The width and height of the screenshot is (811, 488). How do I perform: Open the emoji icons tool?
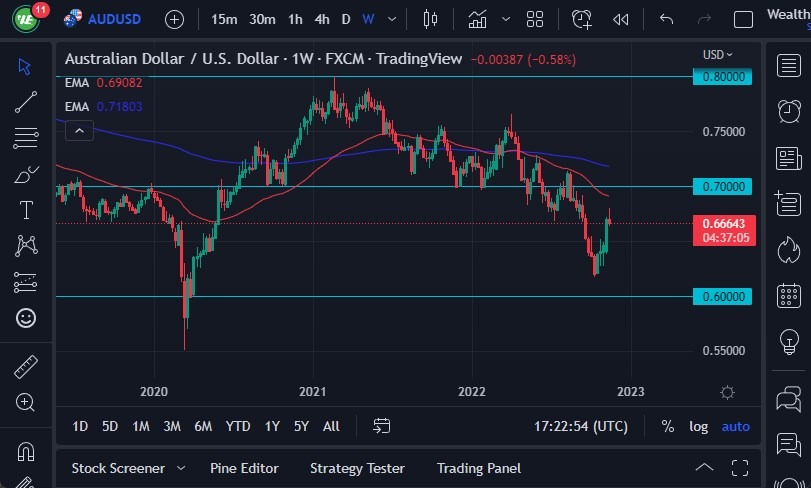coord(26,318)
